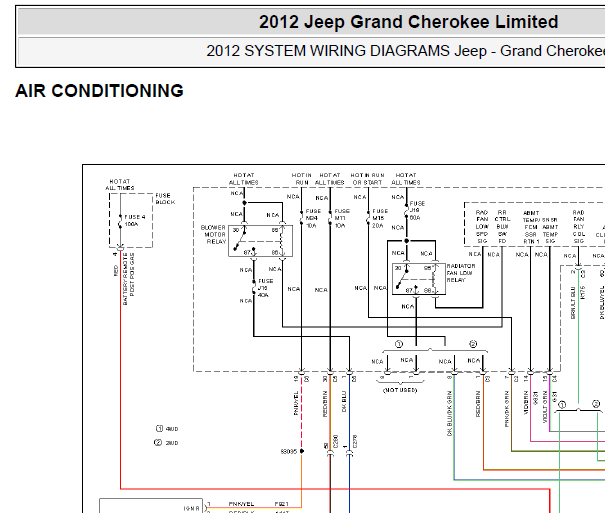The height and width of the screenshot is (513, 605).
Task: Select the "FUSE BLOCK" label
Action: pos(165,199)
